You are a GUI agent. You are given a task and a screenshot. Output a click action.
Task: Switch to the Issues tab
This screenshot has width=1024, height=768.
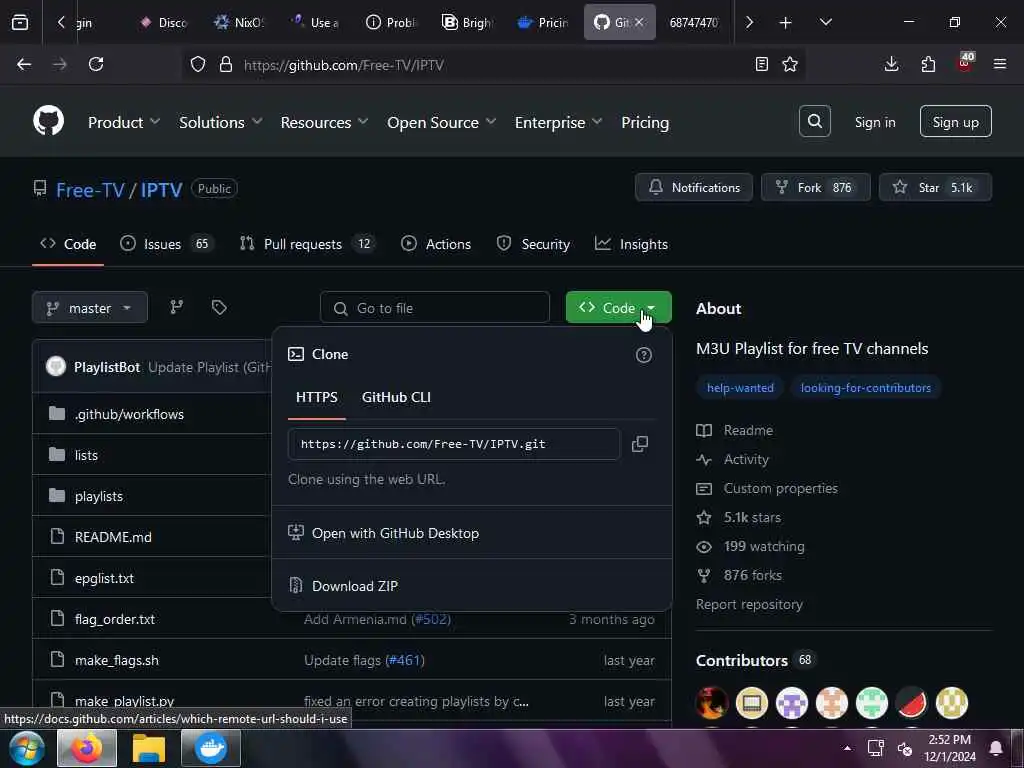(167, 244)
